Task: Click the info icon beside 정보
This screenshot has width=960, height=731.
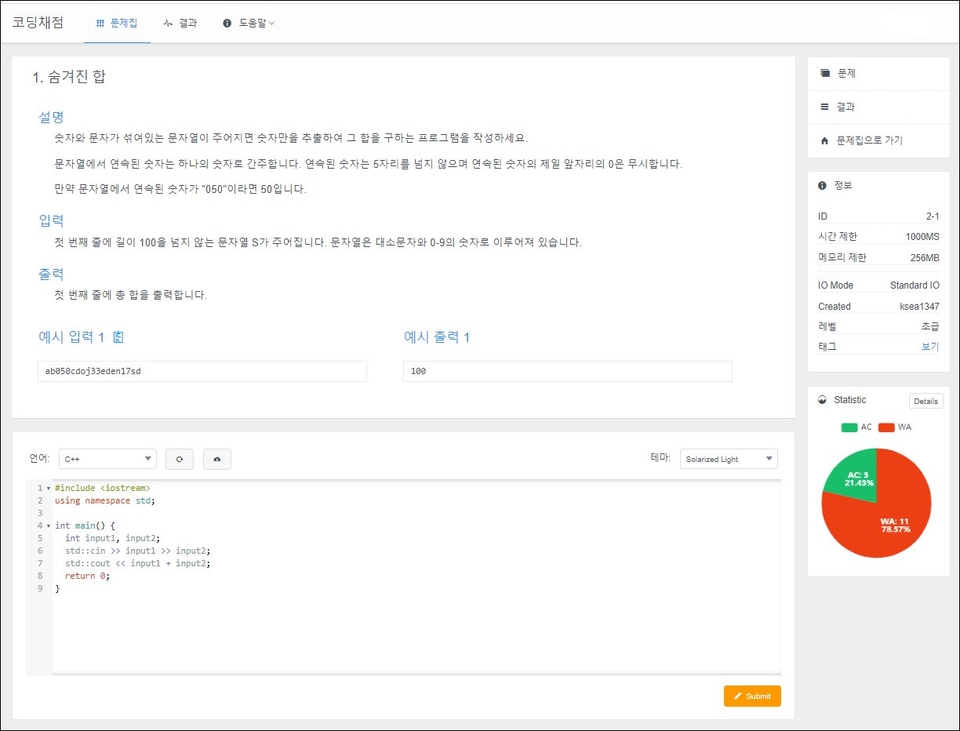Action: click(822, 186)
